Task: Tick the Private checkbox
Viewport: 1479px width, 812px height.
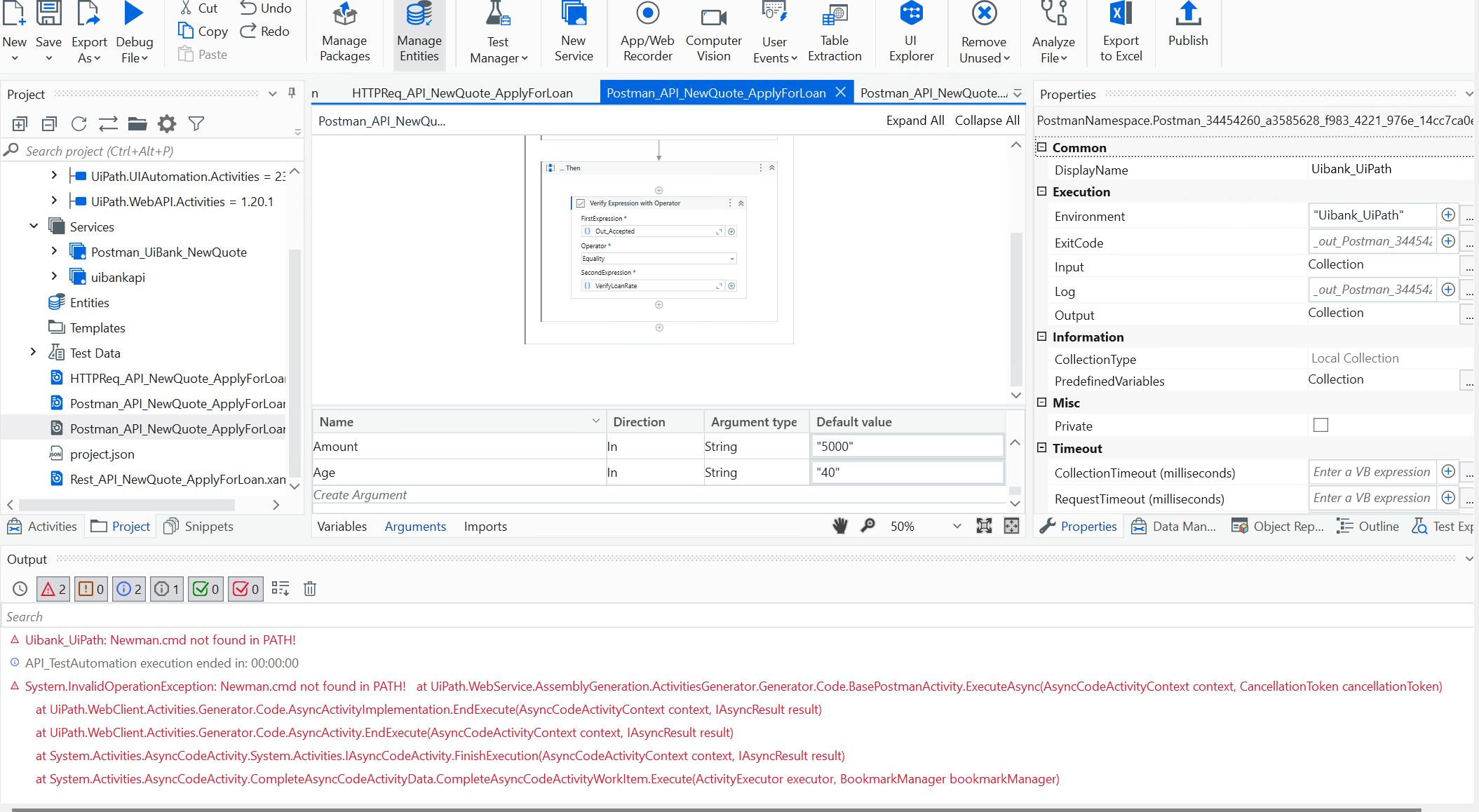Action: click(1321, 425)
